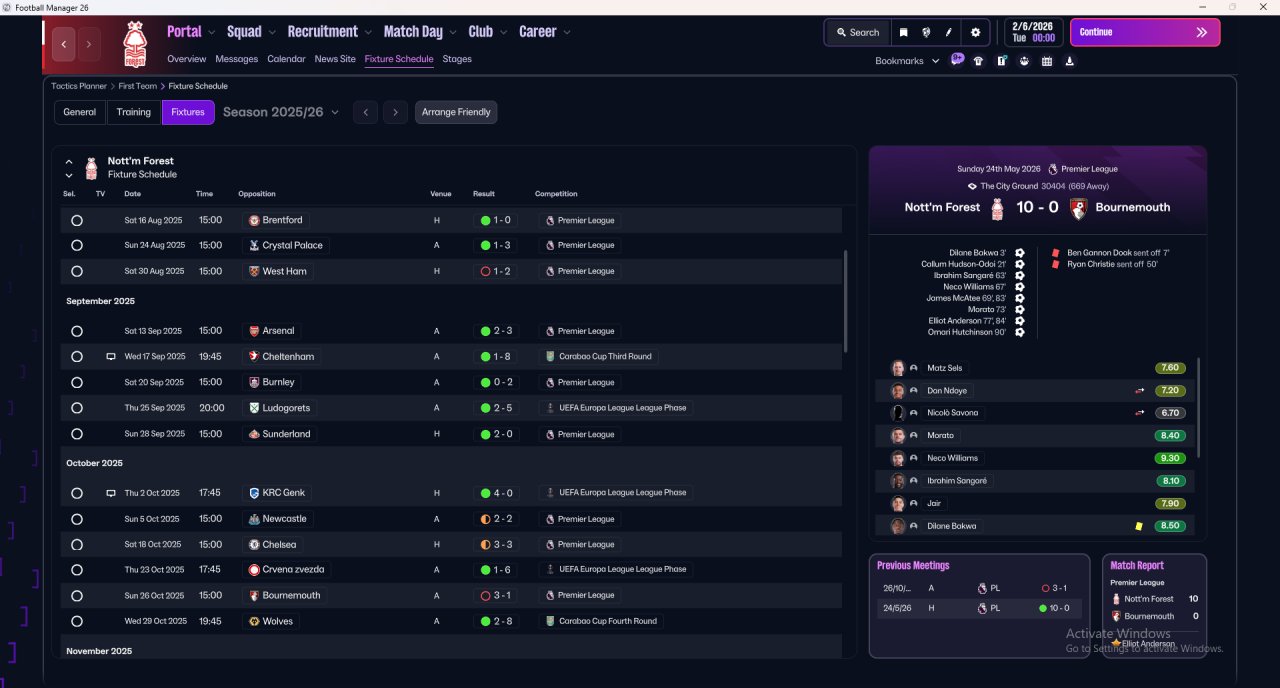Click the TV icon on Cheltenham fixture row

coord(111,357)
